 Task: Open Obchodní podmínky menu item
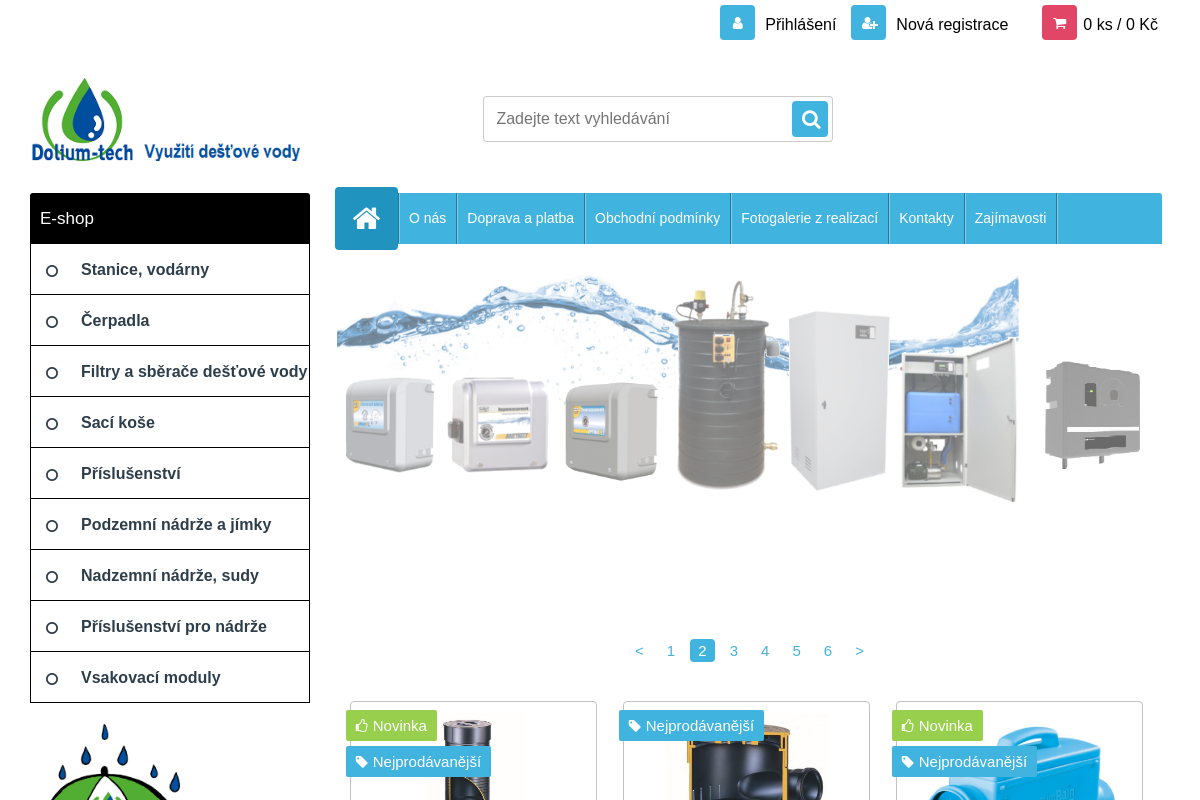pyautogui.click(x=657, y=218)
